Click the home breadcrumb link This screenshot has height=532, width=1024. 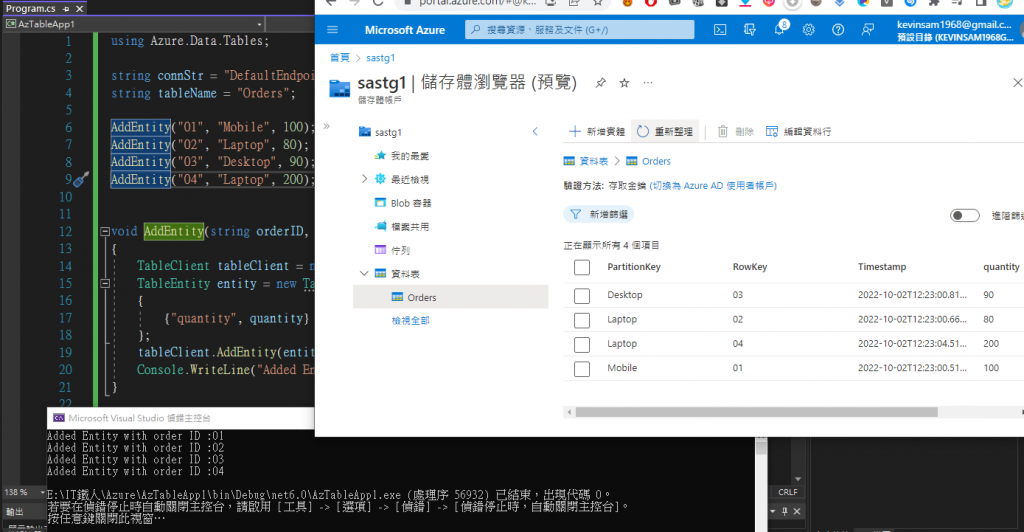coord(340,58)
